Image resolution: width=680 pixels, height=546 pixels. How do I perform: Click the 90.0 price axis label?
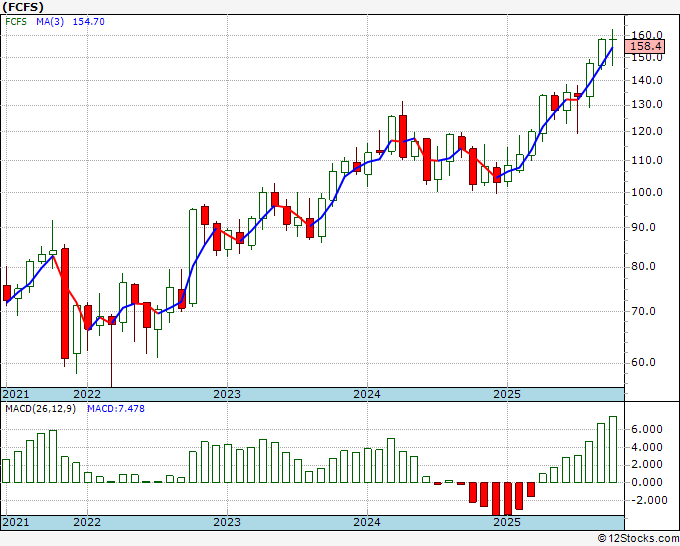pyautogui.click(x=644, y=227)
